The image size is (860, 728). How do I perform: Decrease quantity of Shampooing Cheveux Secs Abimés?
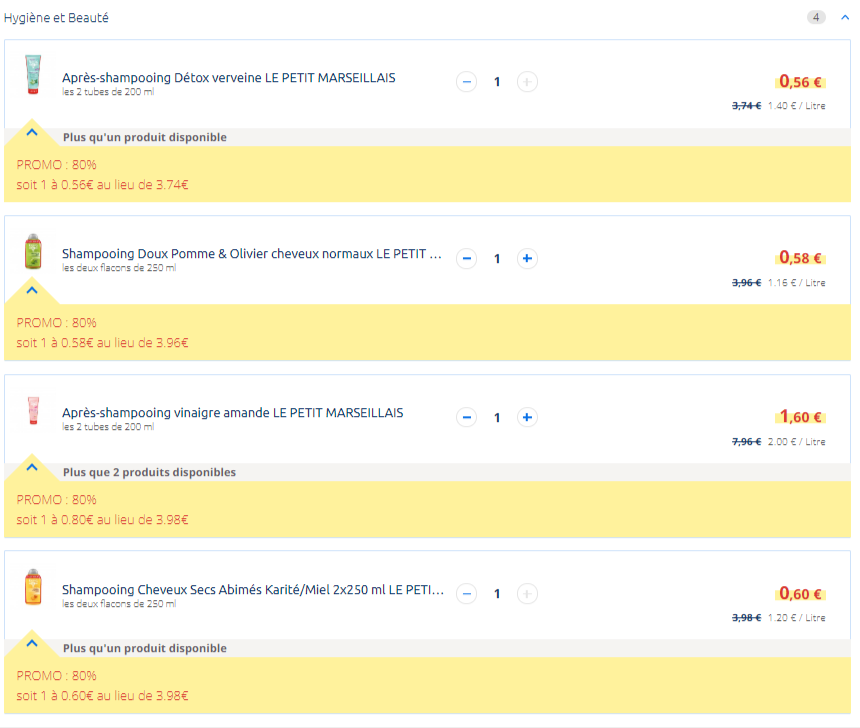point(466,594)
